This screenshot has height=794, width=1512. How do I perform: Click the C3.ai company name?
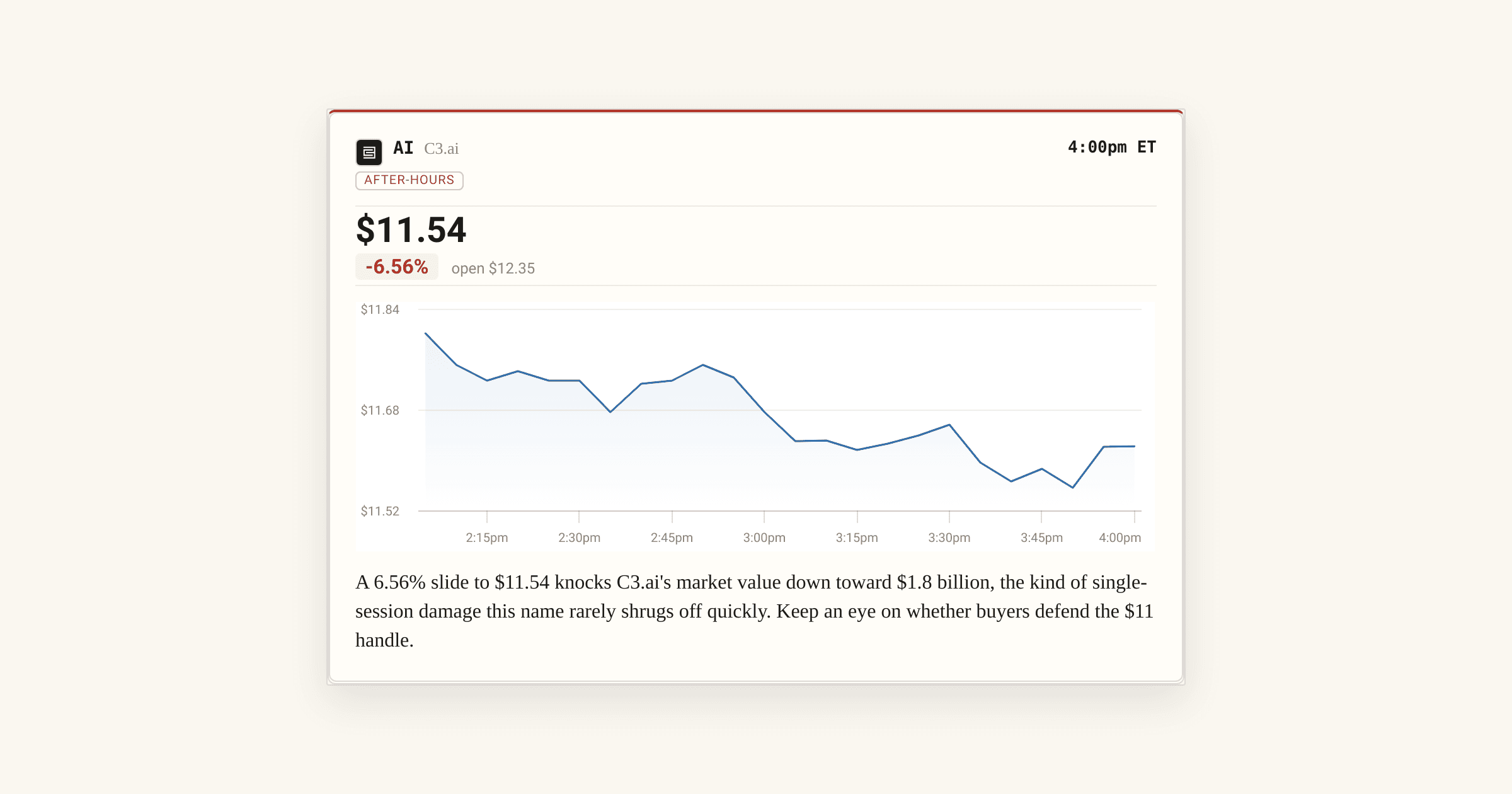click(441, 149)
